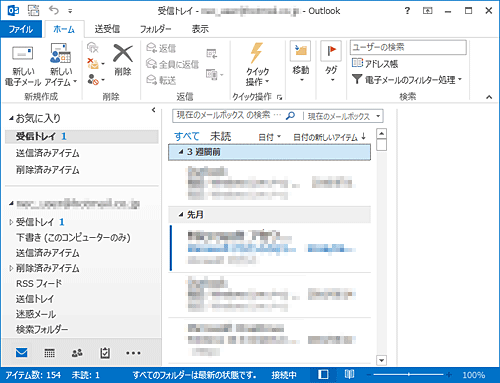This screenshot has height=383, width=500.
Task: Open the アドレス帳 address book
Action: point(375,63)
